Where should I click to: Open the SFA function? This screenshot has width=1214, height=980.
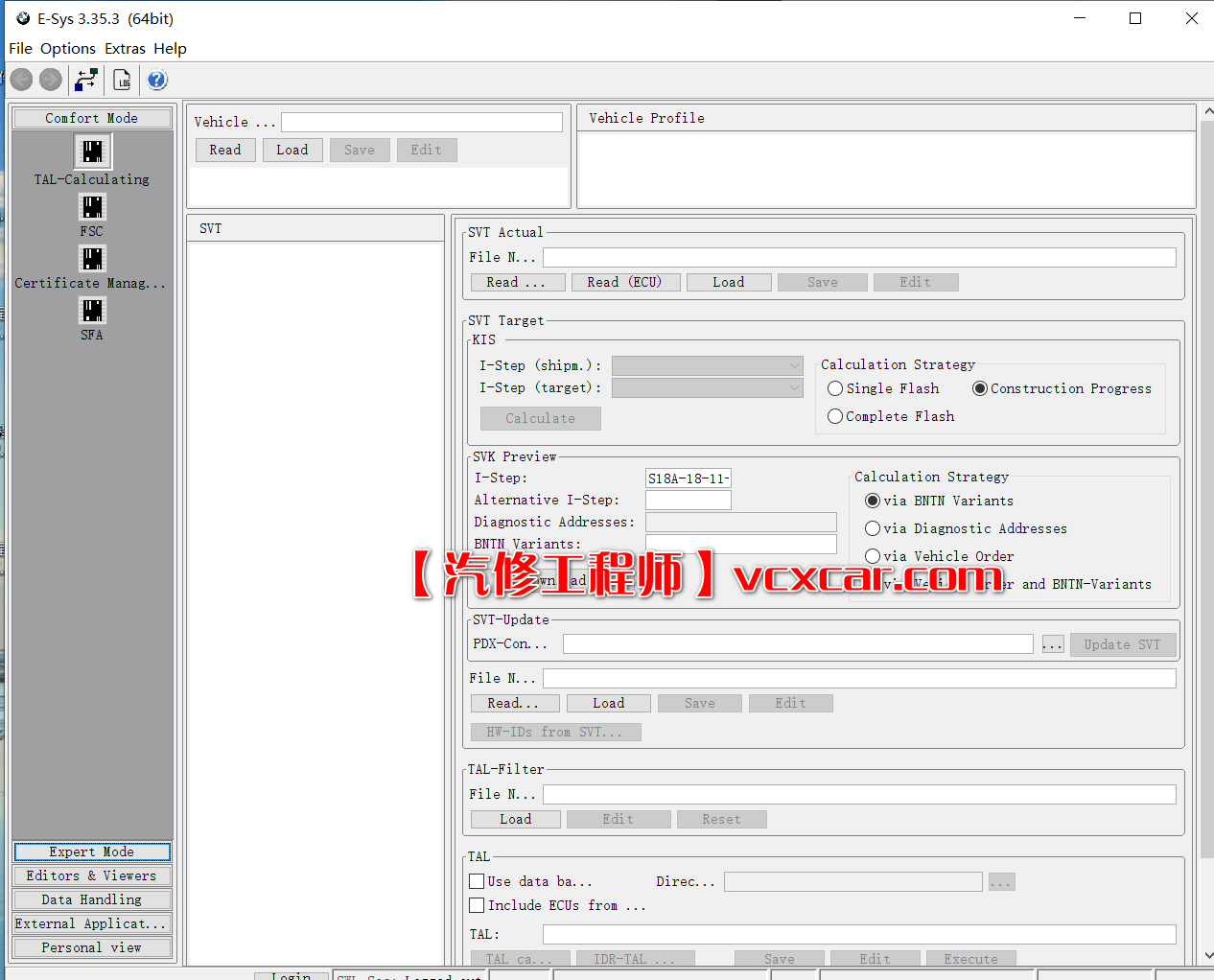click(x=92, y=310)
